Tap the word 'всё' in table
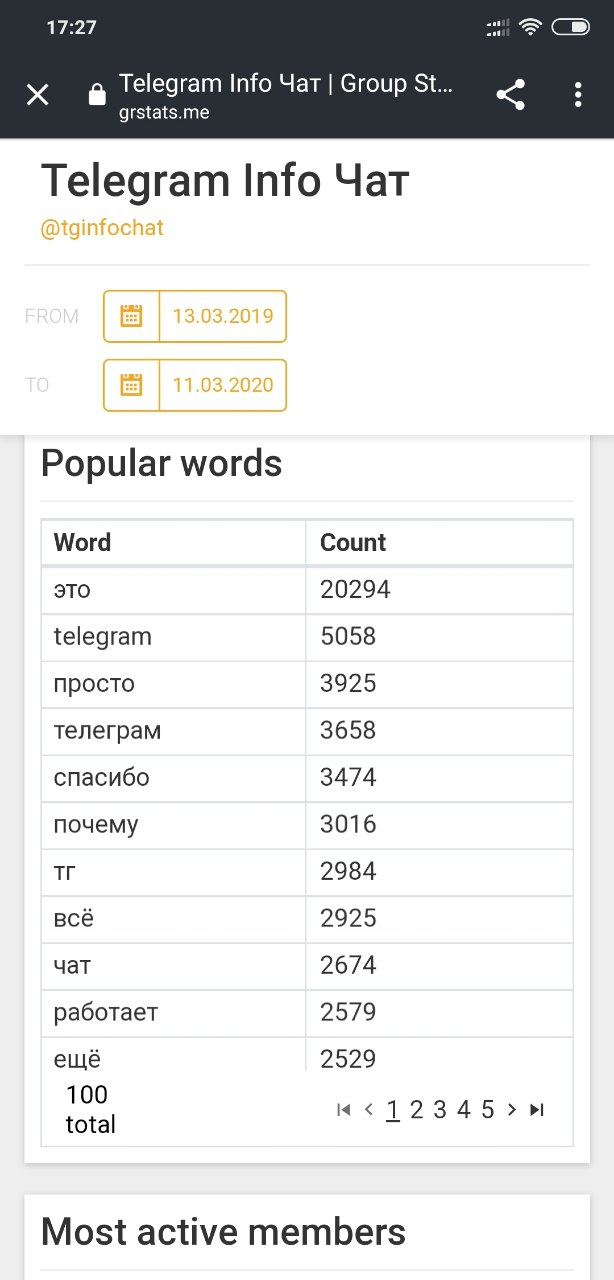Image resolution: width=614 pixels, height=1280 pixels. click(x=74, y=918)
